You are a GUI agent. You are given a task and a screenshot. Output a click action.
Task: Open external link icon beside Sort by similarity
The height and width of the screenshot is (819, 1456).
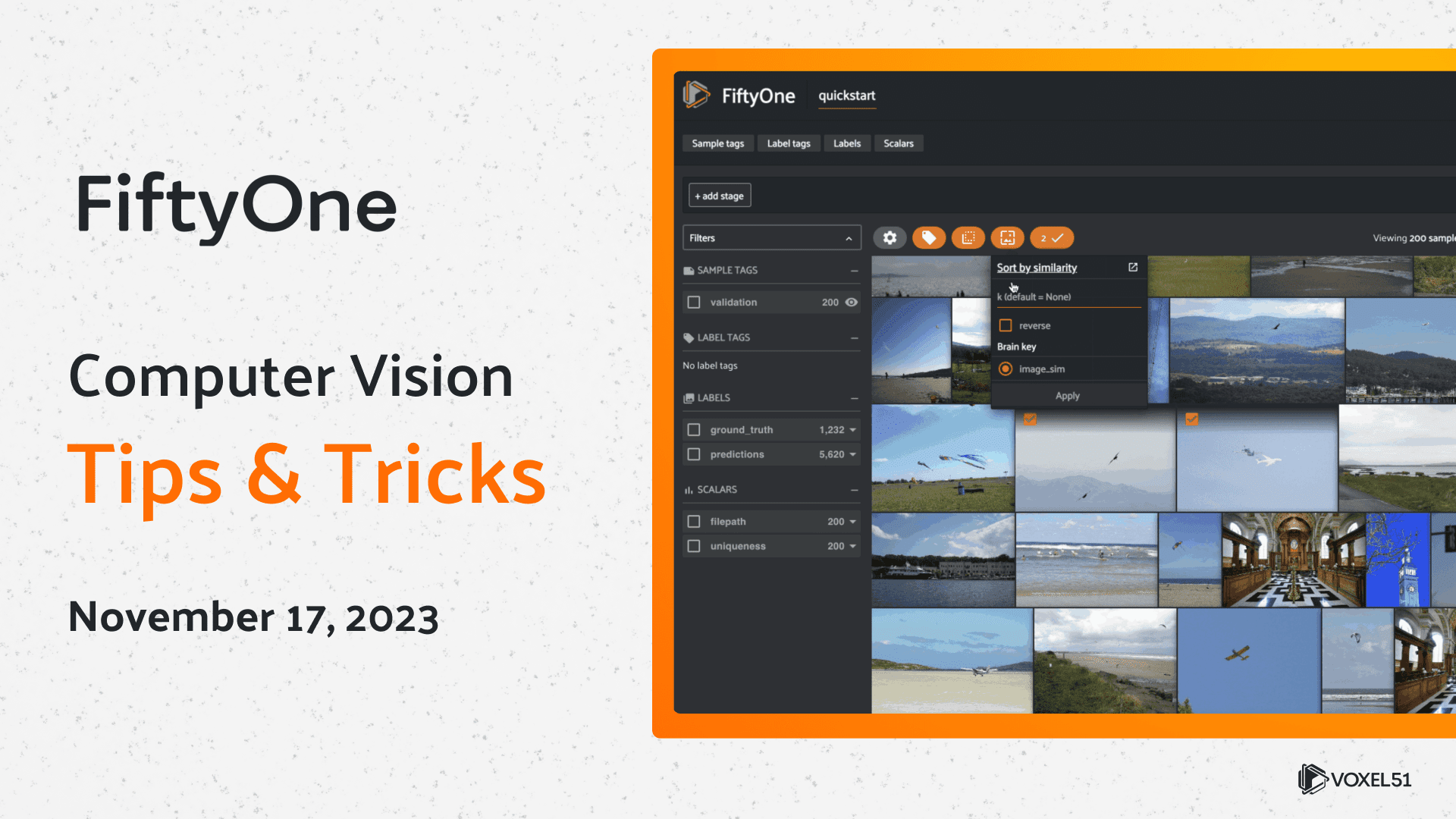click(1133, 267)
